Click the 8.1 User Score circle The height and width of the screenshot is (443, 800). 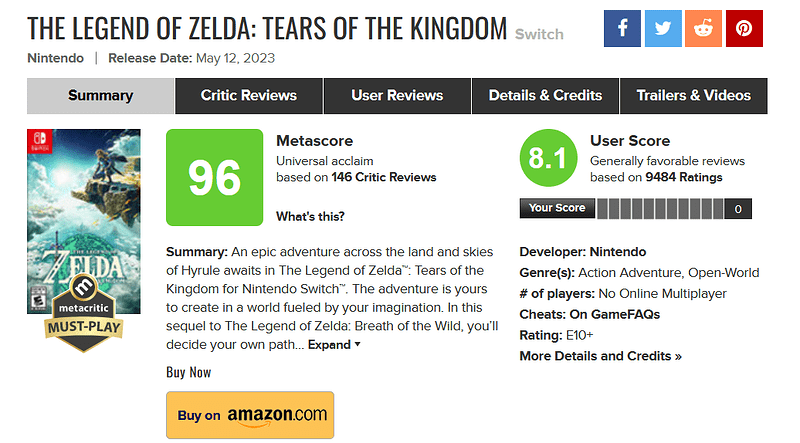point(548,159)
